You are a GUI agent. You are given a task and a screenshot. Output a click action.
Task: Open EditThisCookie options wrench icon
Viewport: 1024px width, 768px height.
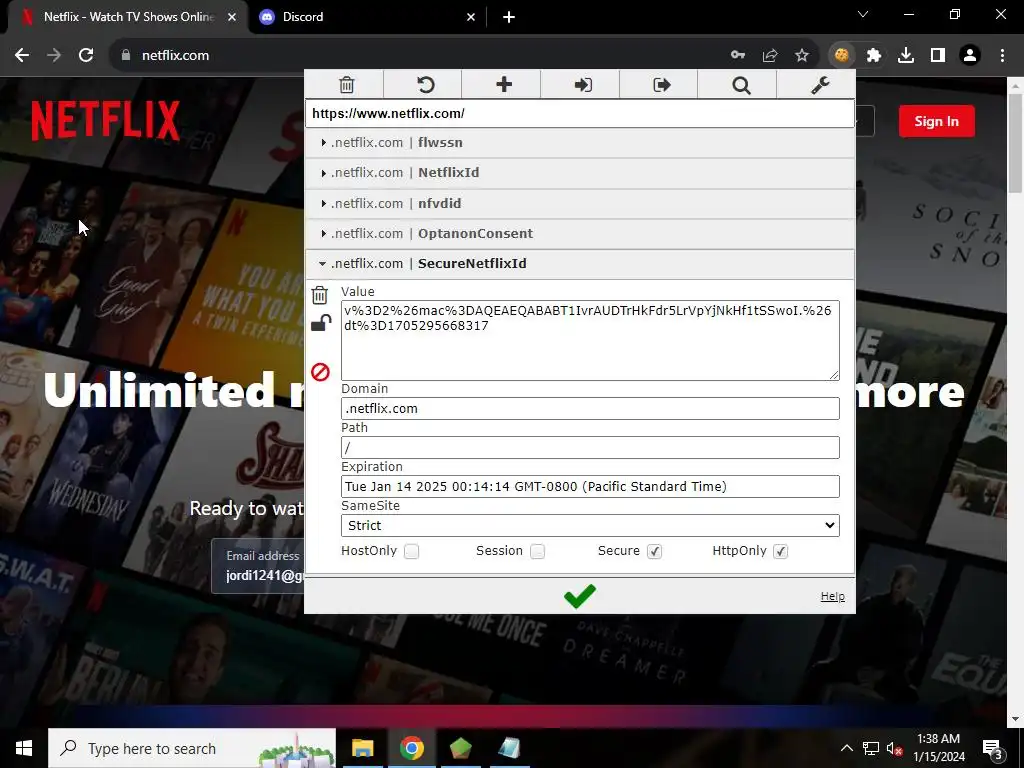click(x=820, y=85)
